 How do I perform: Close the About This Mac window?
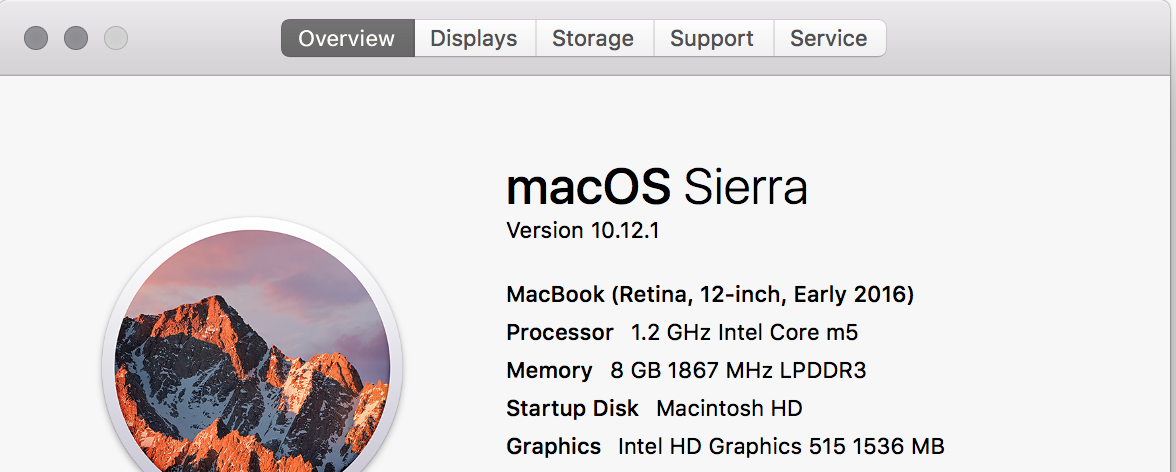pyautogui.click(x=36, y=38)
